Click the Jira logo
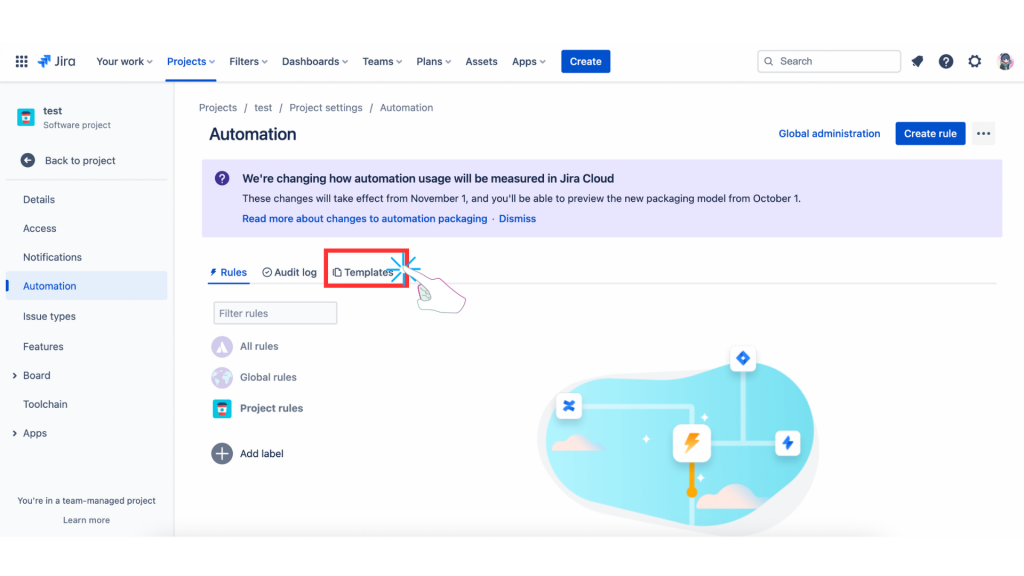This screenshot has width=1024, height=576. (x=57, y=61)
